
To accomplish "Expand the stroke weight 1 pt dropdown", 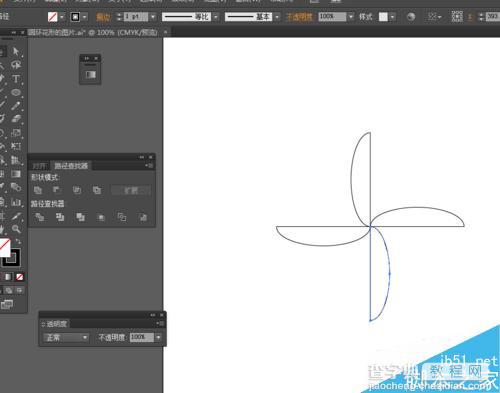I will (153, 17).
